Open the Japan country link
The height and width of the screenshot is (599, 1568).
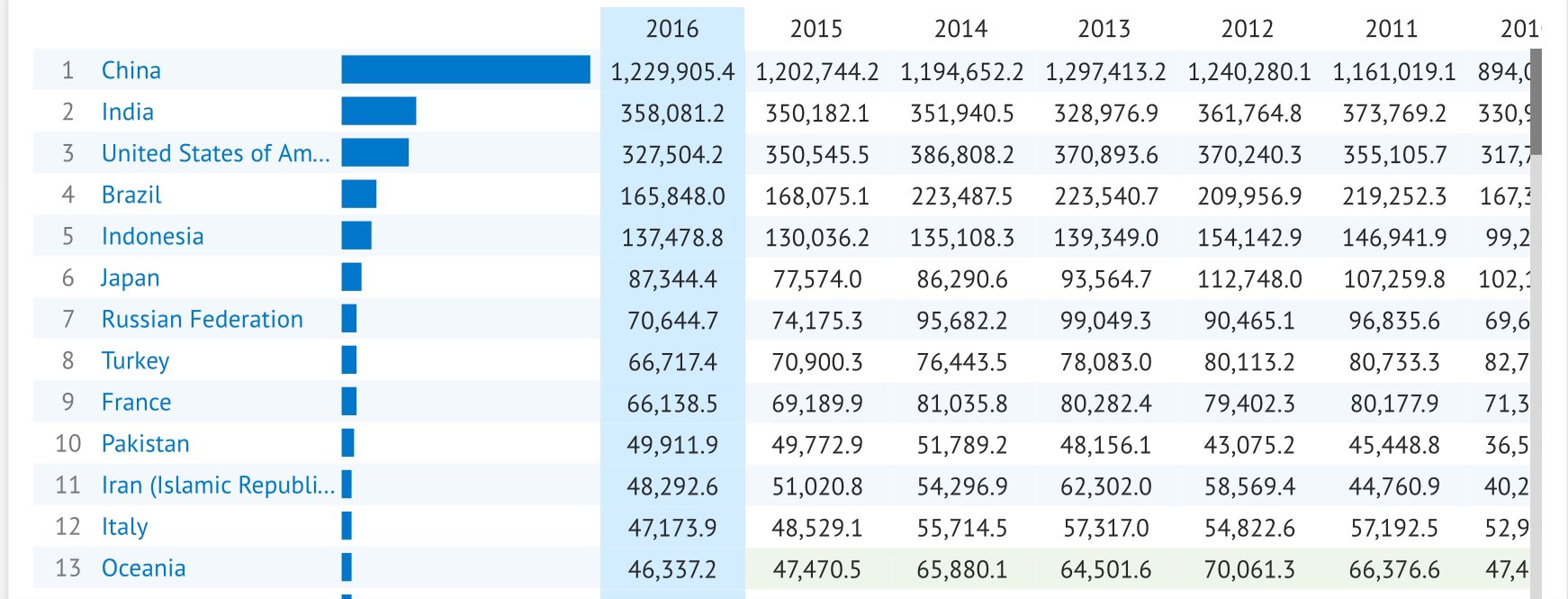pyautogui.click(x=131, y=277)
